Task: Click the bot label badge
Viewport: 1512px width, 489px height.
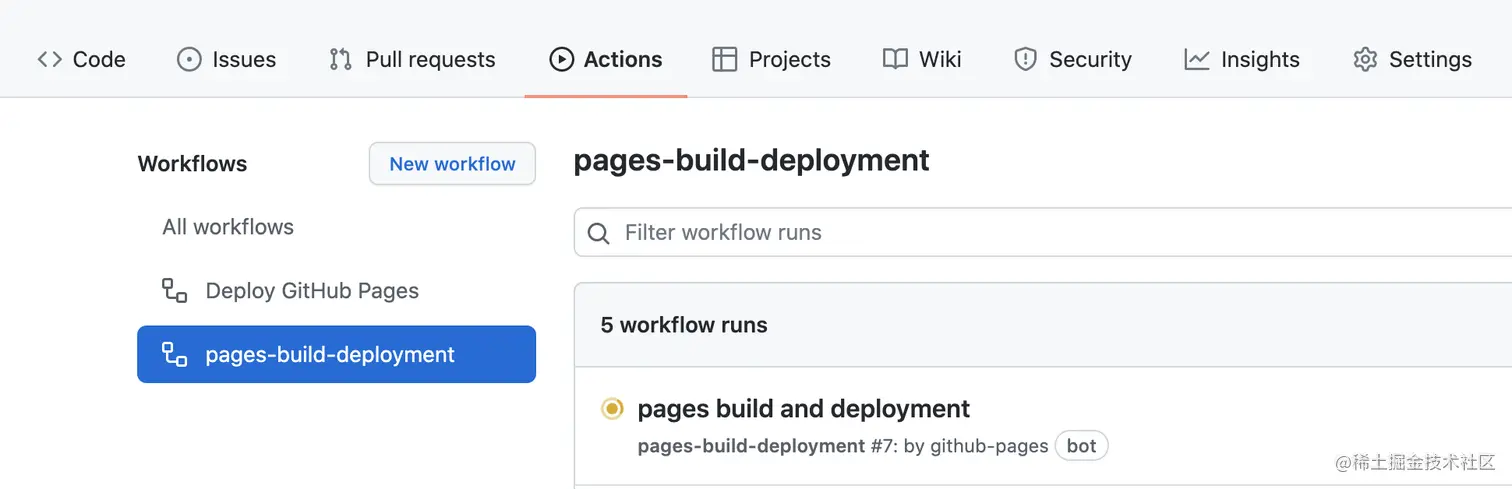Action: tap(1081, 446)
